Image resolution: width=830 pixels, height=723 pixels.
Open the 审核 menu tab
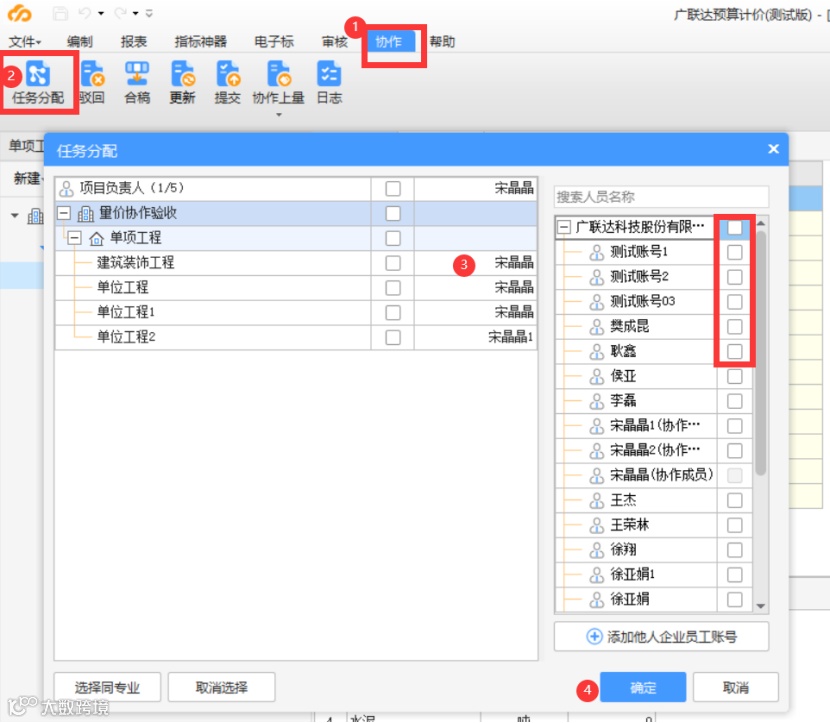[x=335, y=42]
